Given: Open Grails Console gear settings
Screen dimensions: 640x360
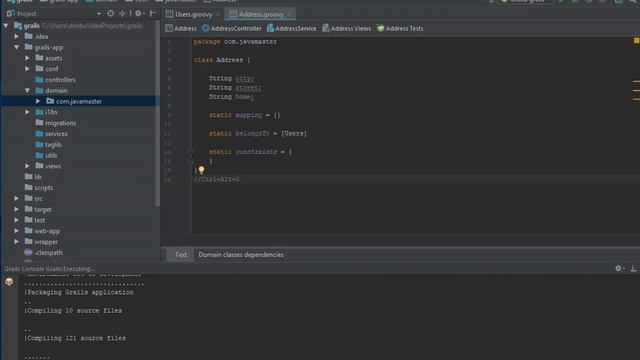Looking at the screenshot, I should [x=619, y=268].
